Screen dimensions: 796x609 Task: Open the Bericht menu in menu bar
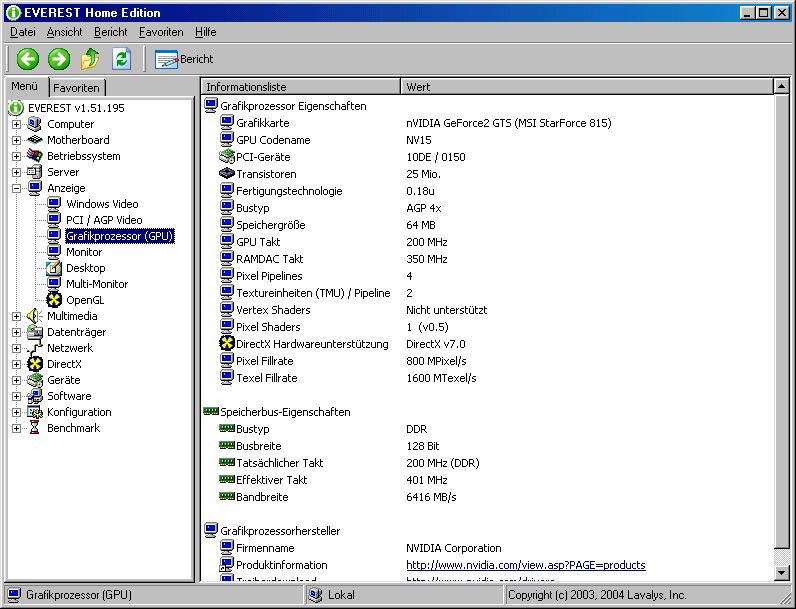point(111,32)
